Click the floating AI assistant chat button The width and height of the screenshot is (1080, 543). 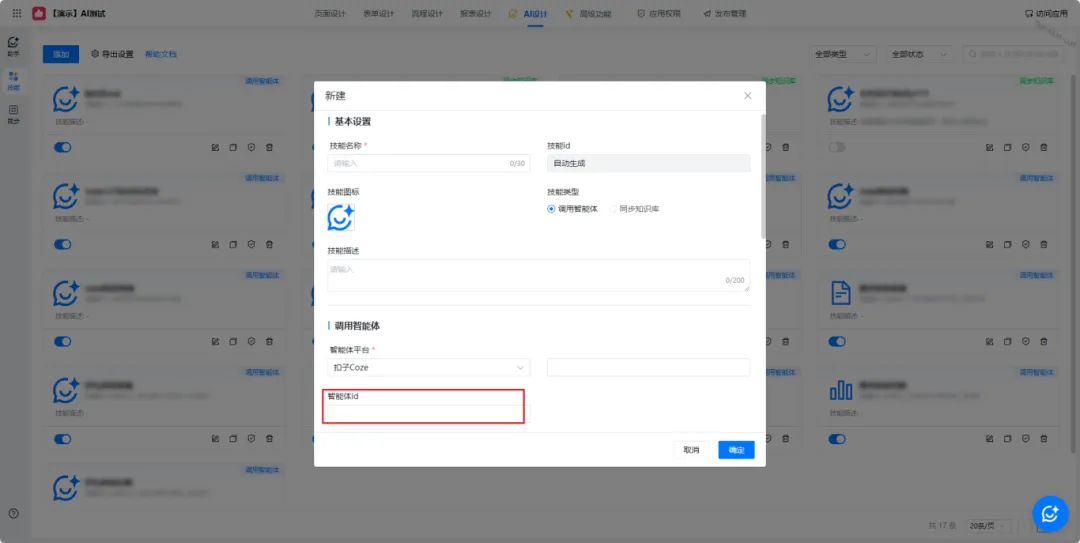[x=1050, y=513]
